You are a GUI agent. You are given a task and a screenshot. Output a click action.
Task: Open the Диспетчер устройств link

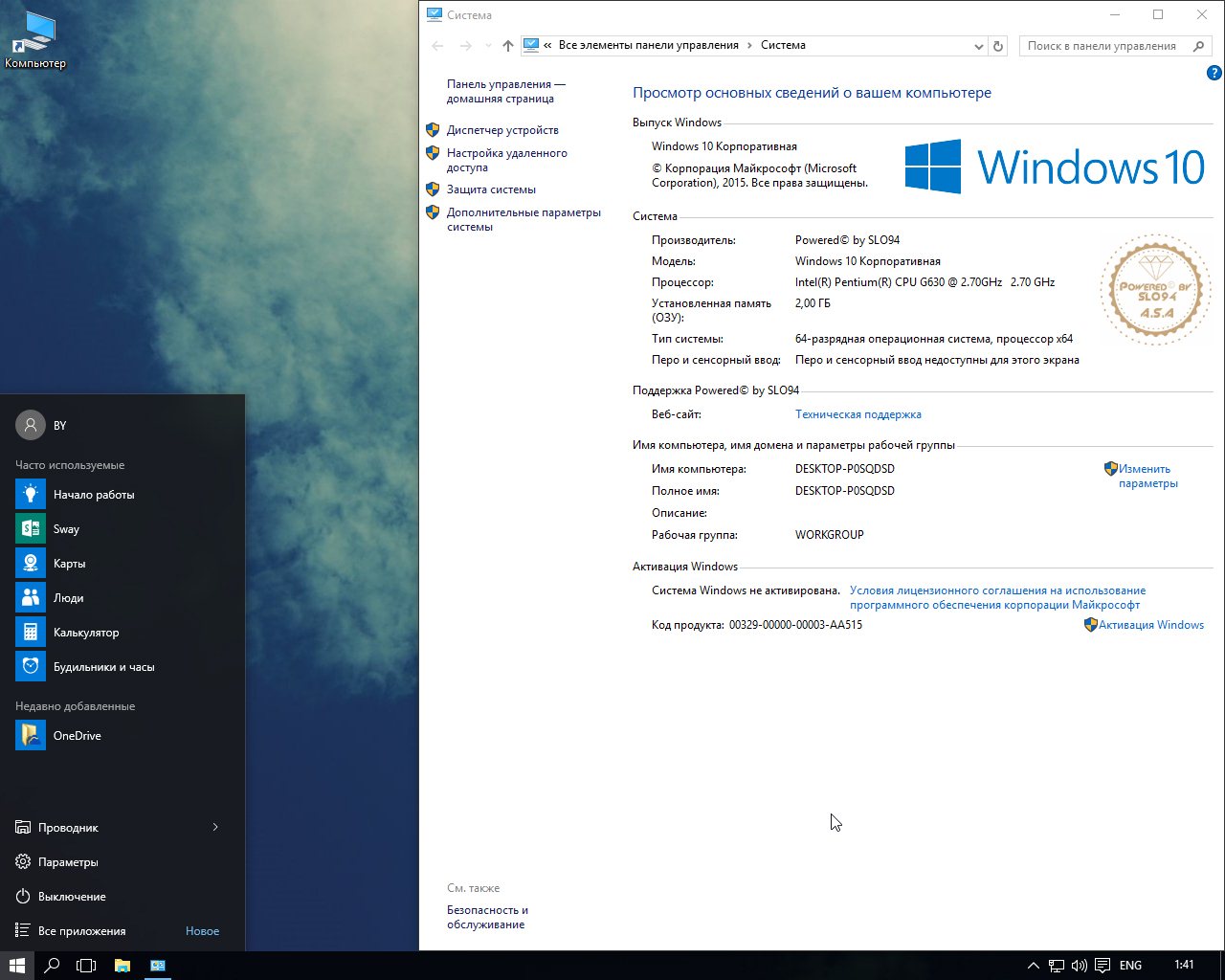[502, 130]
